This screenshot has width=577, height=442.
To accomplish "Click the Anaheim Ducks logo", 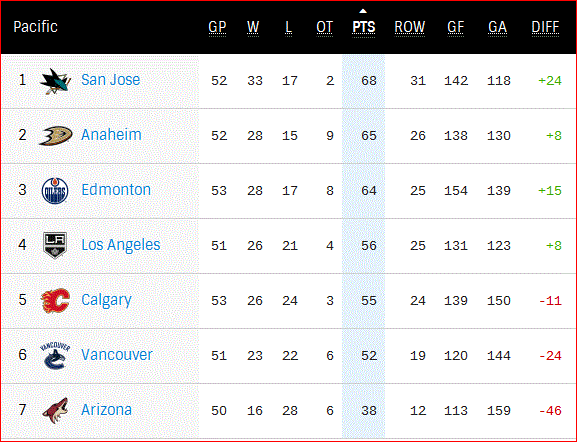I will (55, 135).
